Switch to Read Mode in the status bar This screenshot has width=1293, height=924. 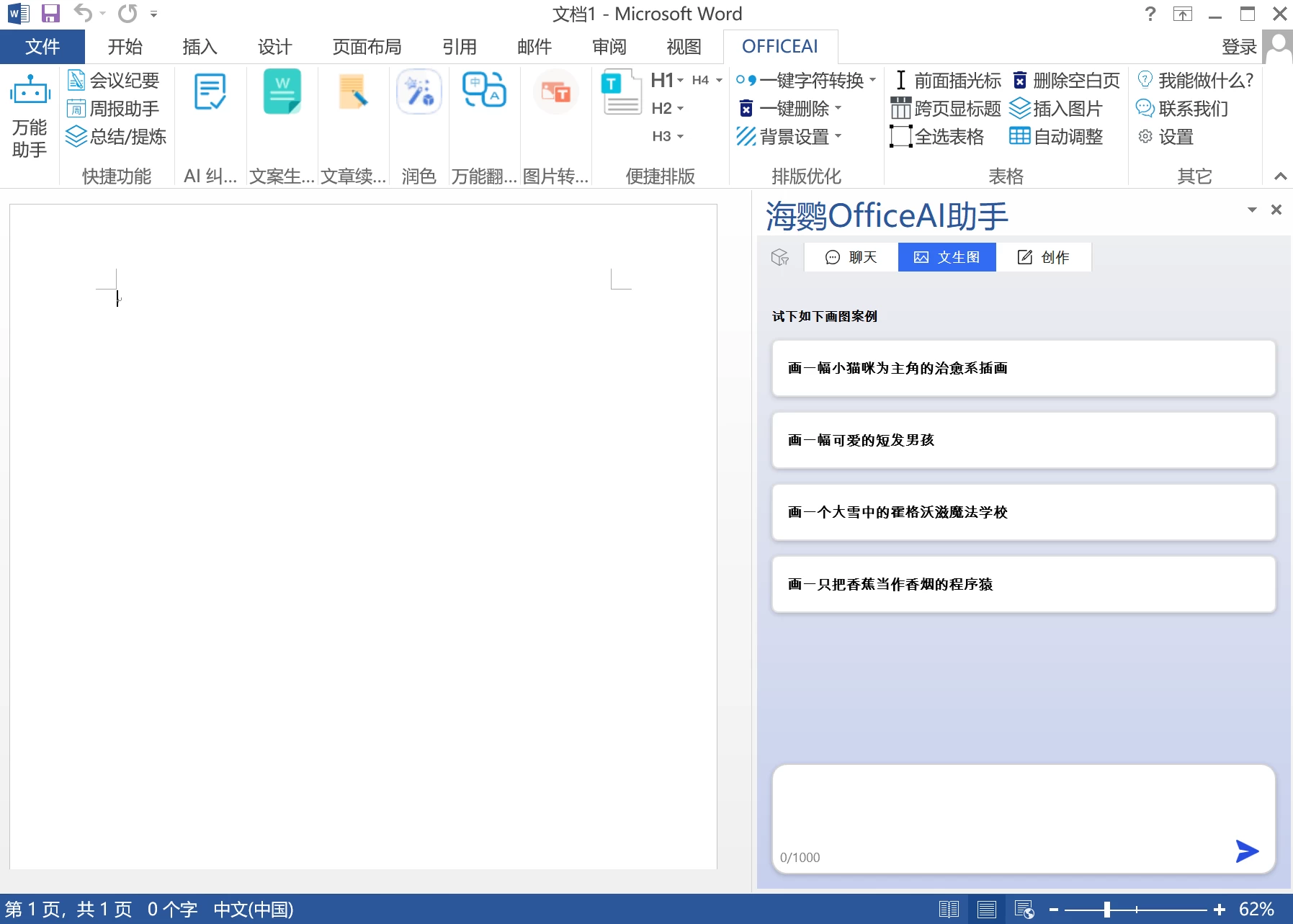coord(950,908)
